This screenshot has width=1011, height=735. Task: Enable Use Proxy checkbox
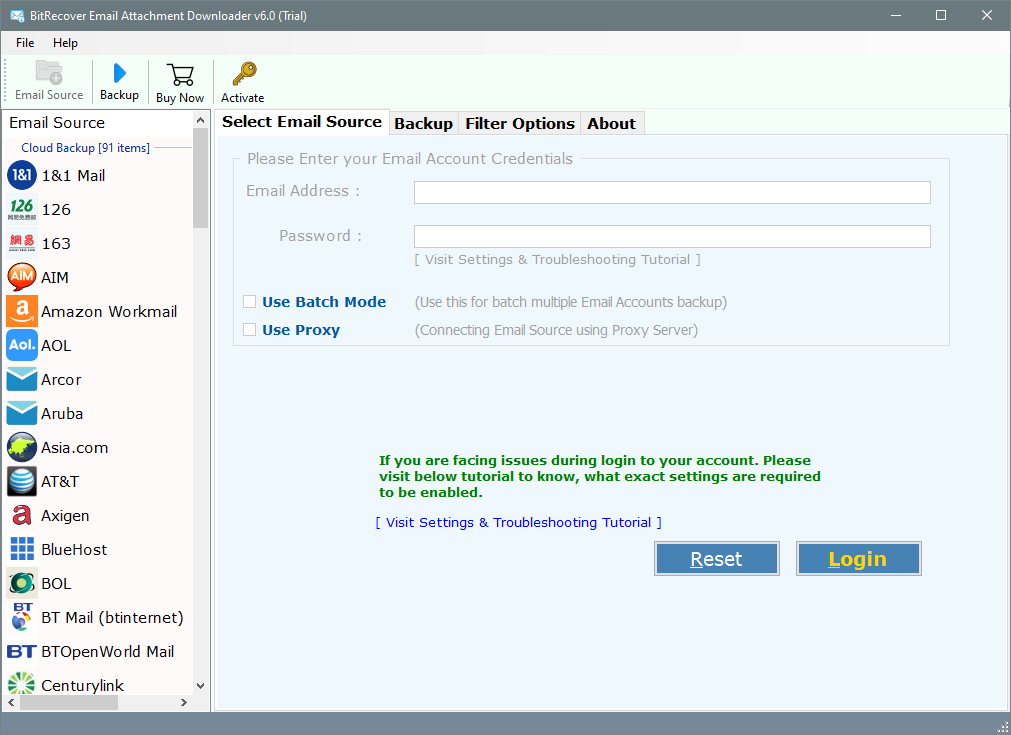pyautogui.click(x=250, y=330)
